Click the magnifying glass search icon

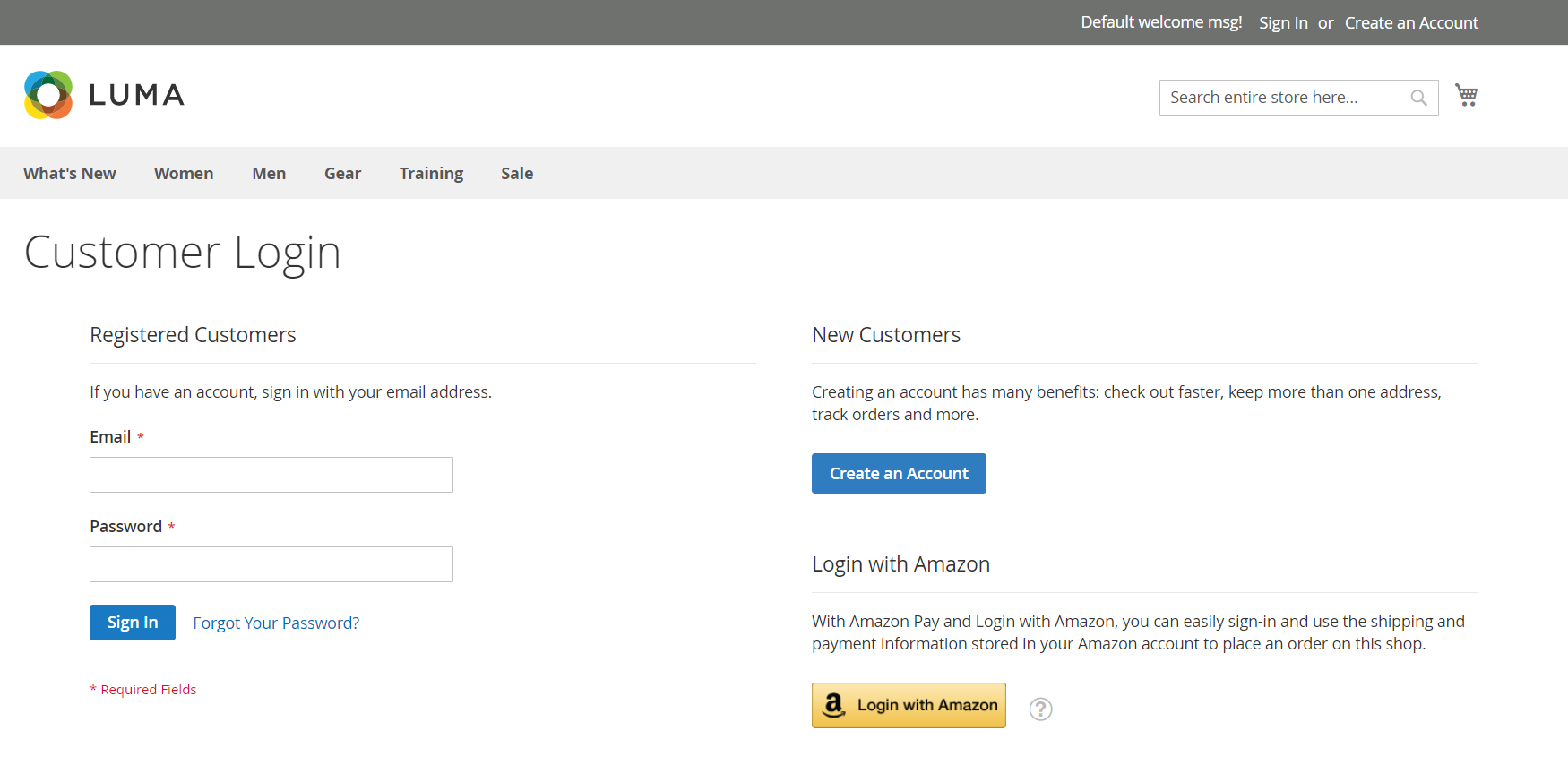click(x=1418, y=98)
